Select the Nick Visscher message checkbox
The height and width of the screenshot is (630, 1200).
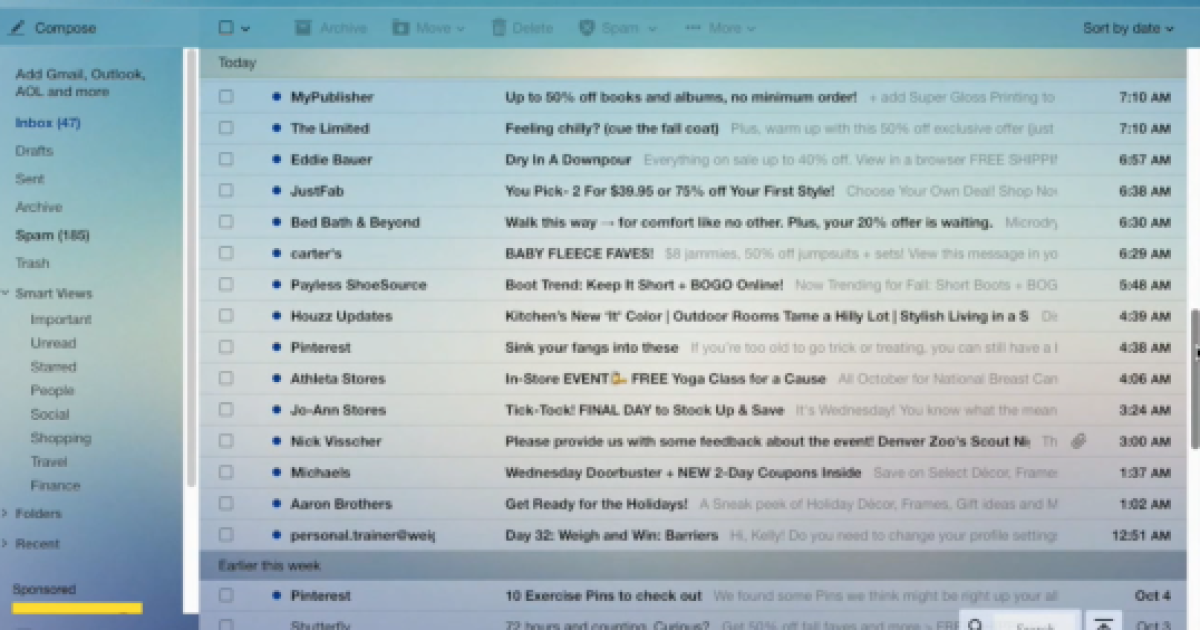[226, 441]
